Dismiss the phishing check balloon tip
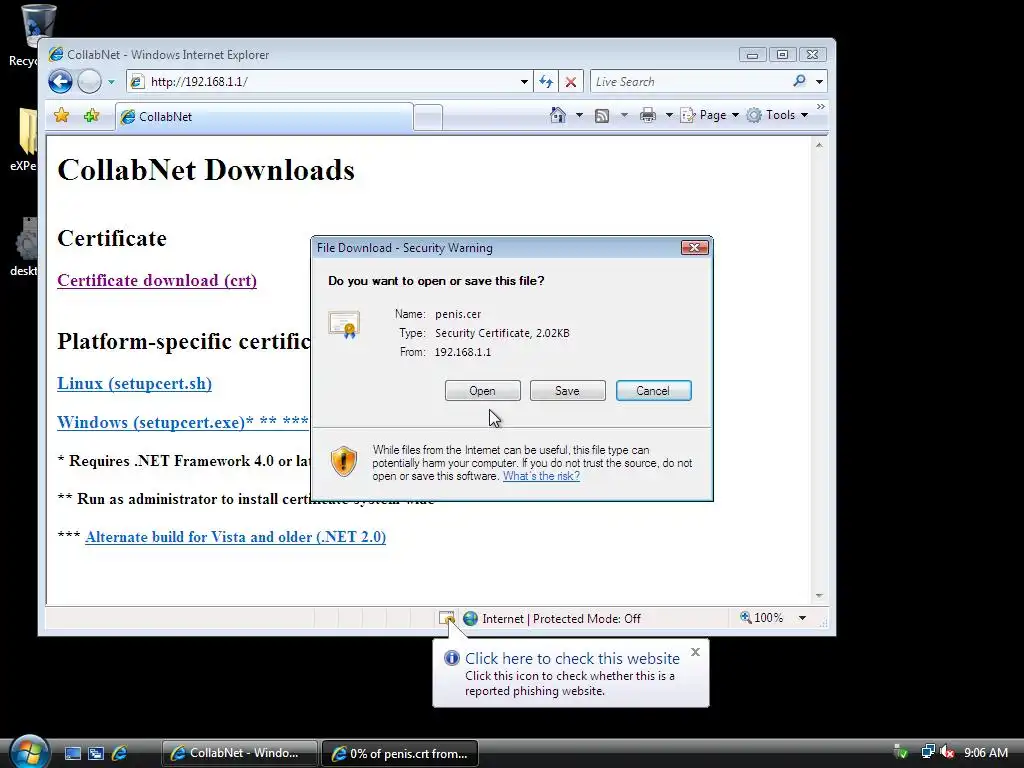The image size is (1024, 768). (x=696, y=652)
